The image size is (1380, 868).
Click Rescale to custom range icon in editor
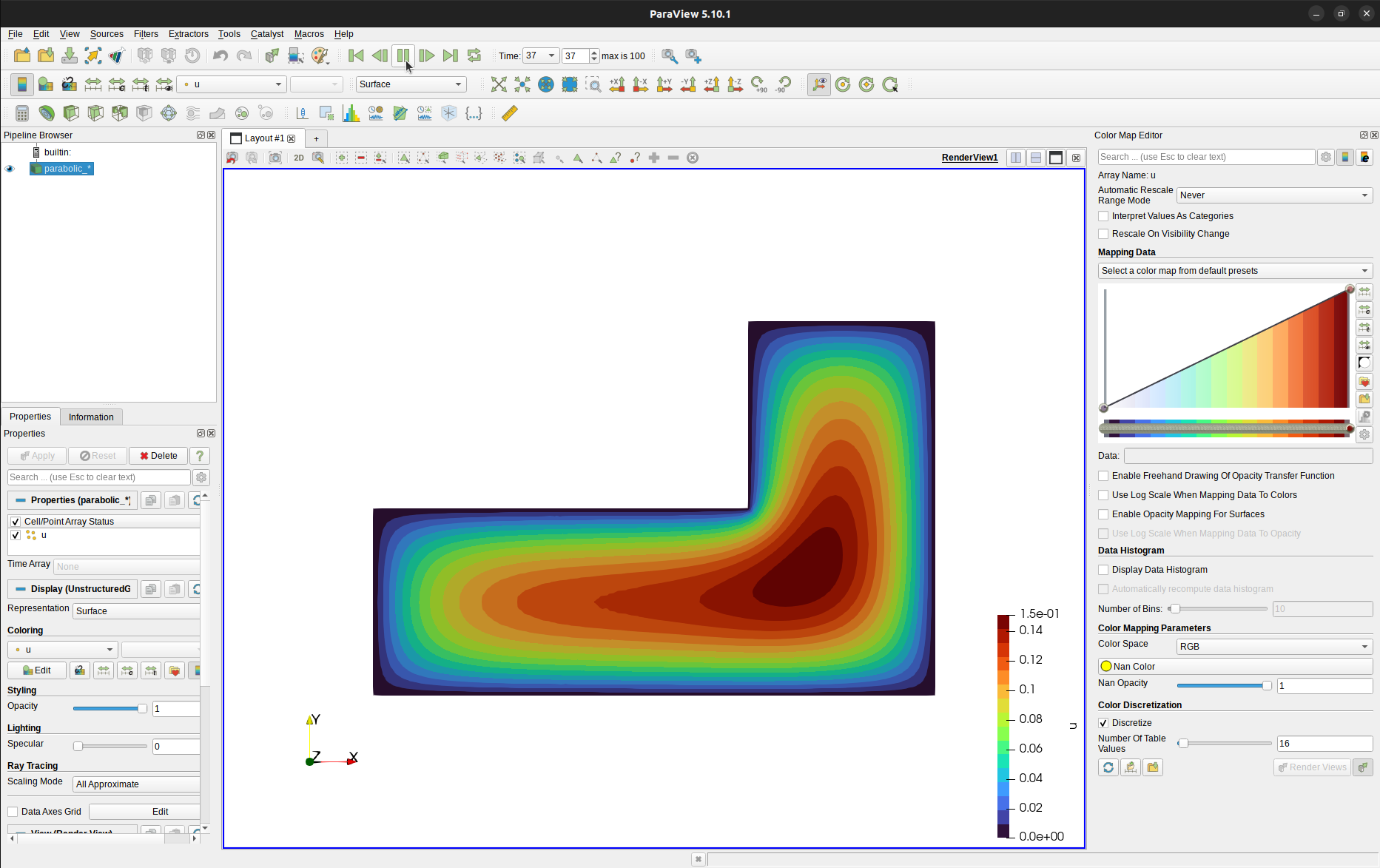(x=1364, y=309)
